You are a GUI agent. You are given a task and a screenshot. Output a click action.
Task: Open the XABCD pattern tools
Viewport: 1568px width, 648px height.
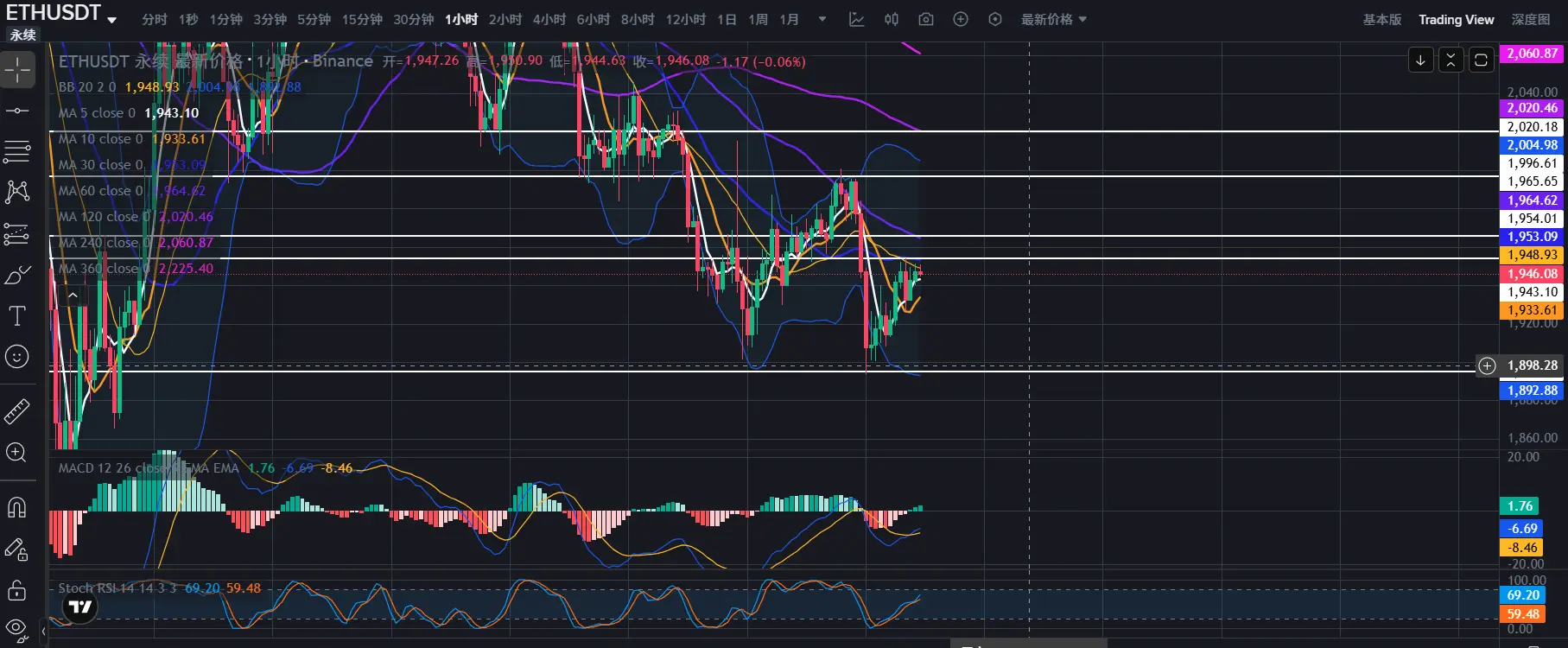[17, 192]
